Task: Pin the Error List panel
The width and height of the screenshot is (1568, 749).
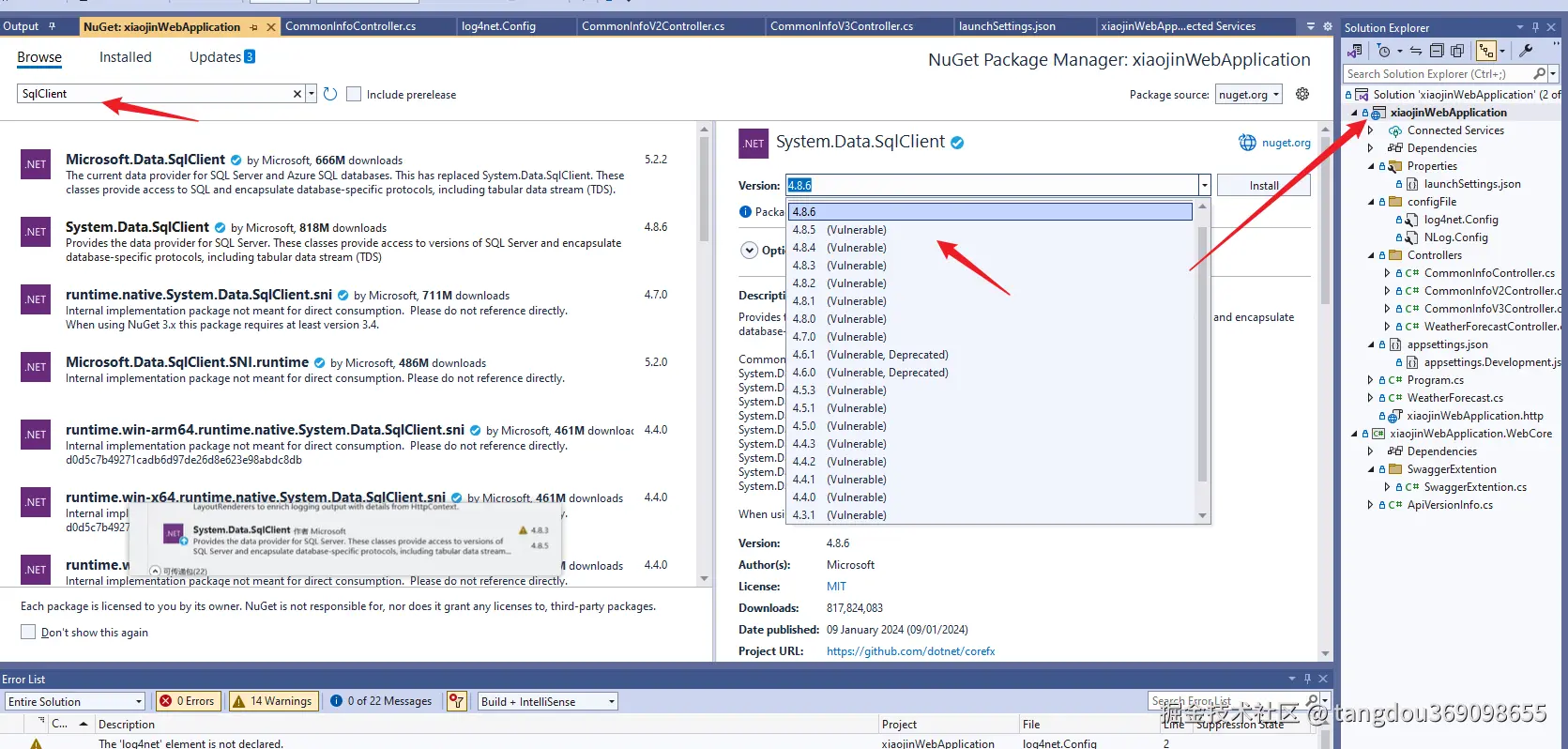Action: click(x=1307, y=678)
